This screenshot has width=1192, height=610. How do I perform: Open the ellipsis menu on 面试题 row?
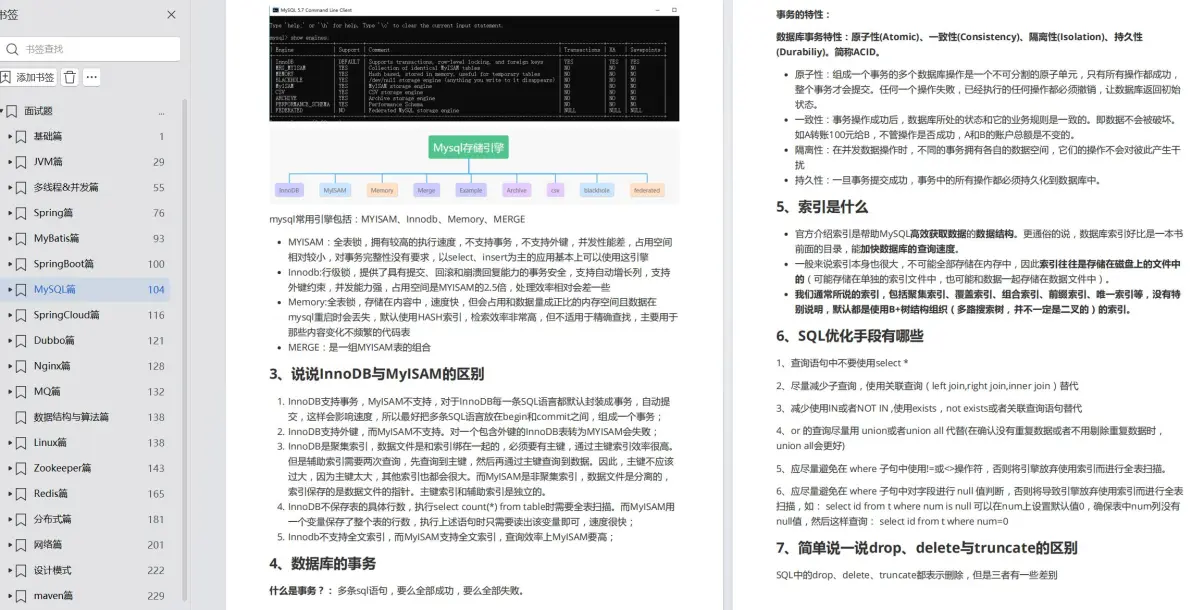[x=161, y=112]
